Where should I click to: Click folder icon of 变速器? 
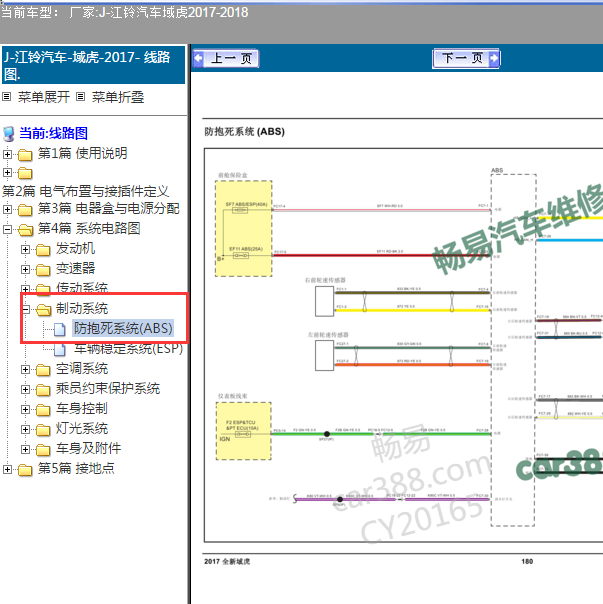[x=43, y=270]
